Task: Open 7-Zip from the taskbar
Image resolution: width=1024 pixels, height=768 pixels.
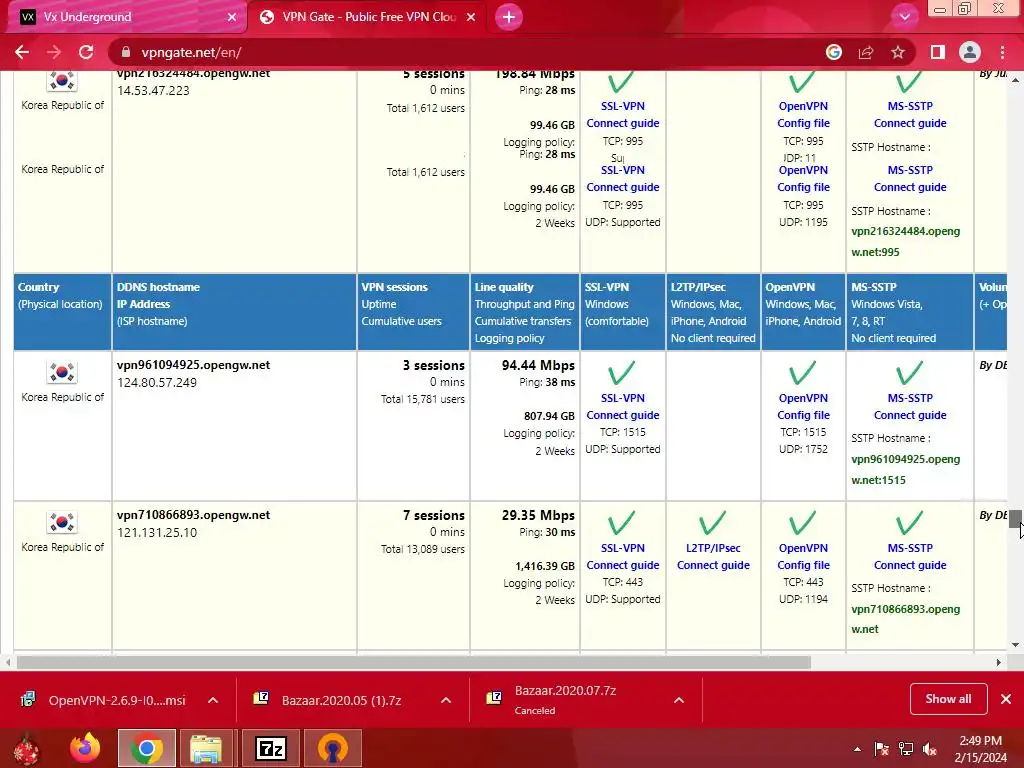Action: [x=271, y=748]
